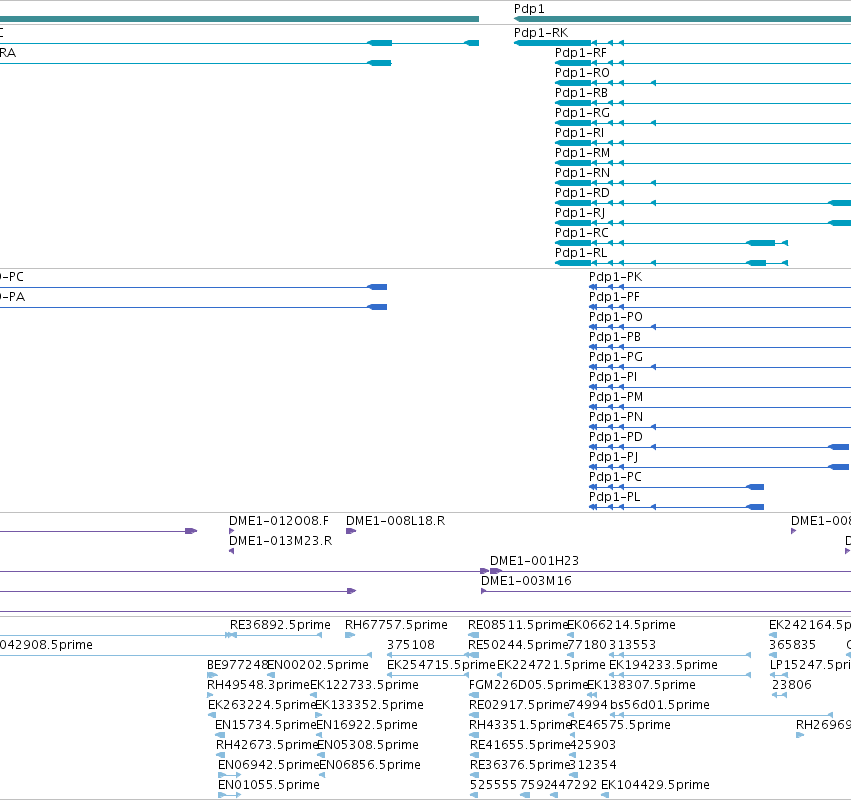Select the Pdp1 gene label
The width and height of the screenshot is (851, 800).
point(529,9)
